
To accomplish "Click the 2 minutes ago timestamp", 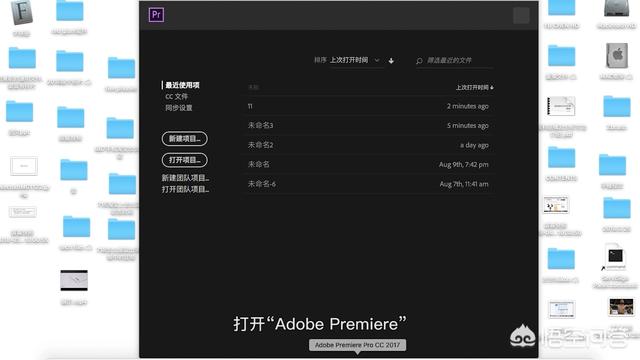I will [x=467, y=106].
